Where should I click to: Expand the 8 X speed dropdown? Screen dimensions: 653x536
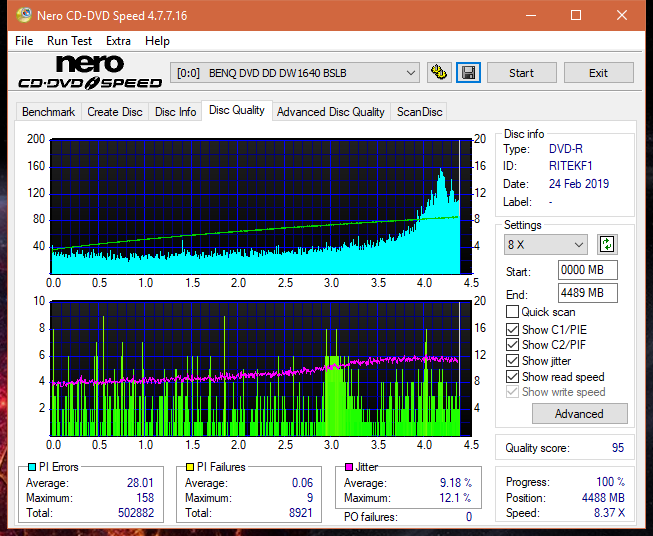(546, 244)
